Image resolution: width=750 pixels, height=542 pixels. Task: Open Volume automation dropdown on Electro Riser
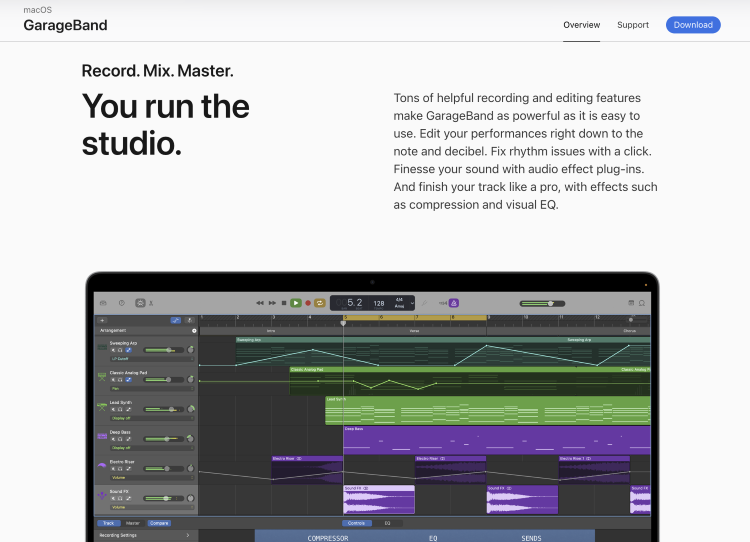(152, 477)
